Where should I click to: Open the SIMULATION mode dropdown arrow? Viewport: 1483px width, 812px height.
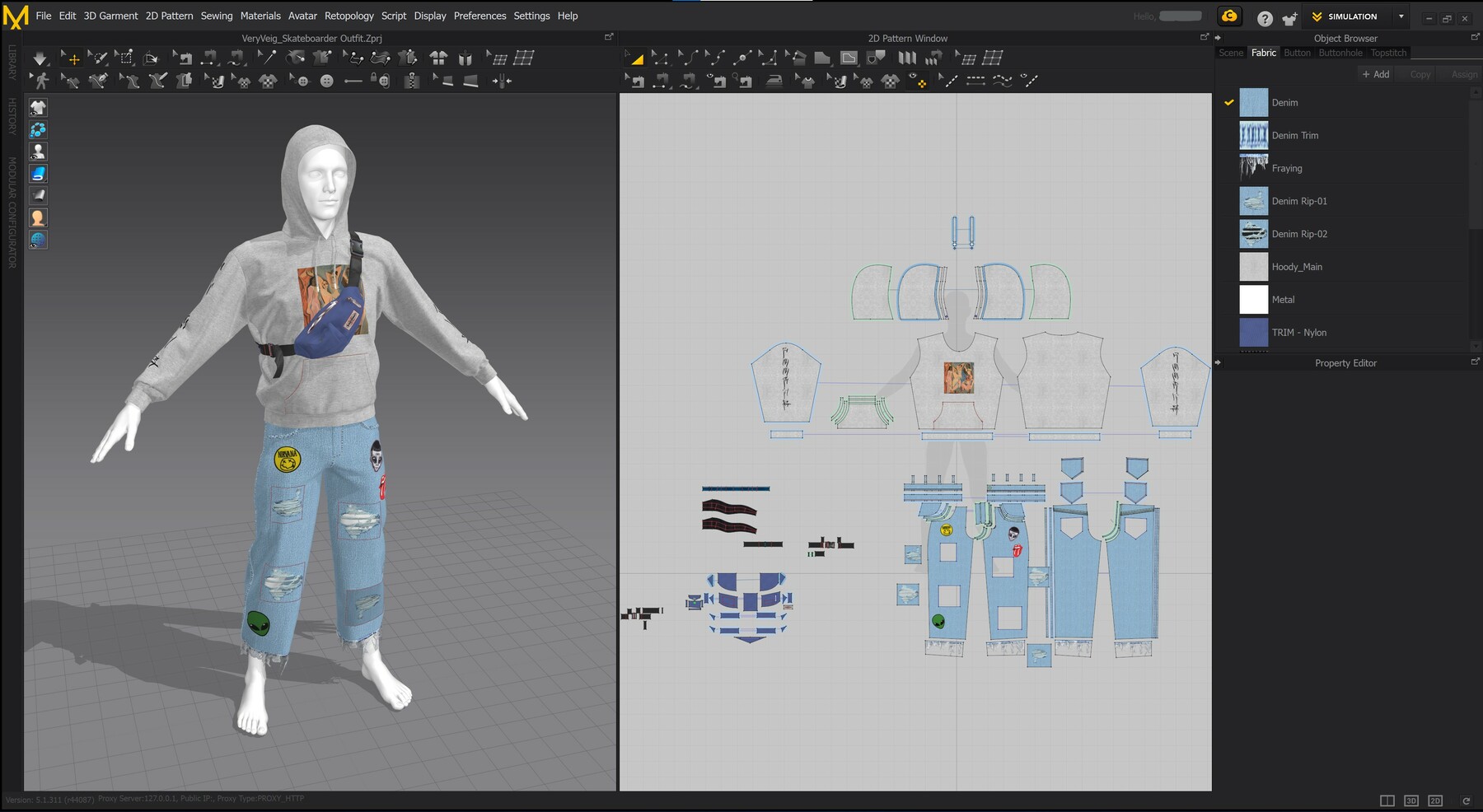point(1401,16)
